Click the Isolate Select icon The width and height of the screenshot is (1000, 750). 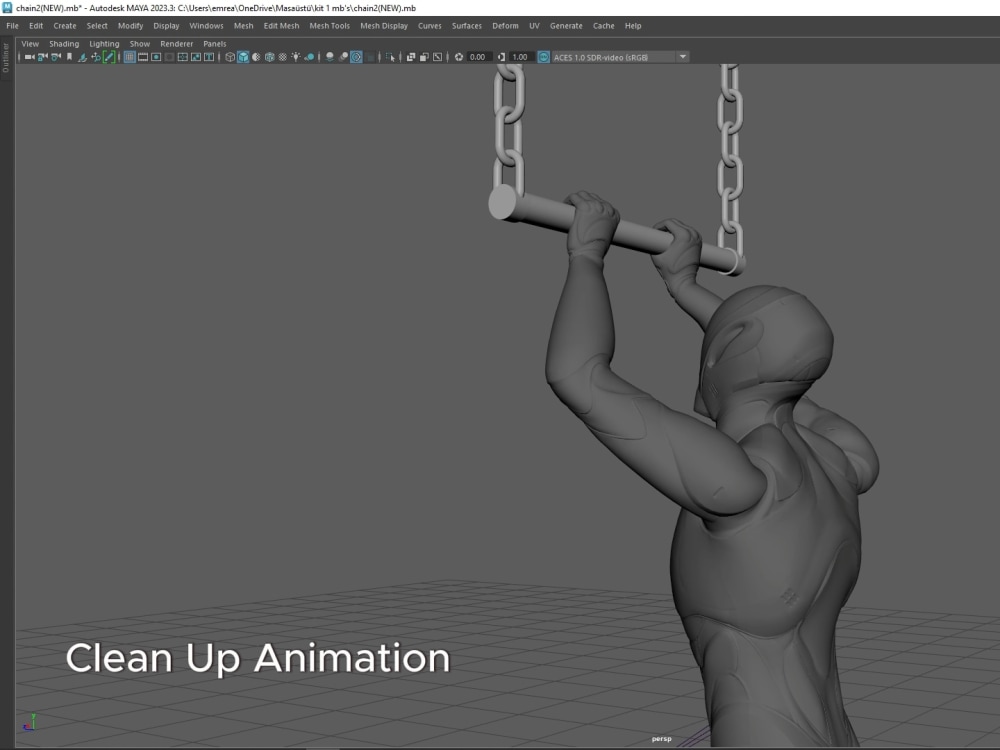pos(390,57)
